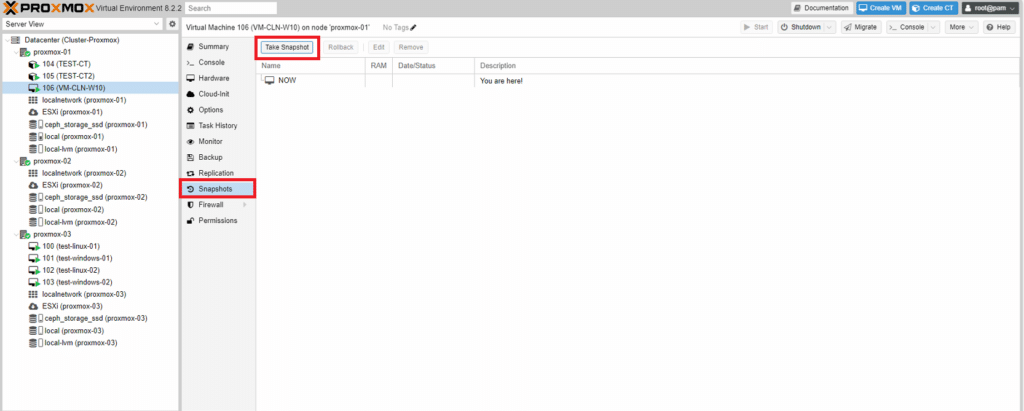Select ESXi (proxmox-01) storage
1024x411 pixels.
(x=74, y=112)
